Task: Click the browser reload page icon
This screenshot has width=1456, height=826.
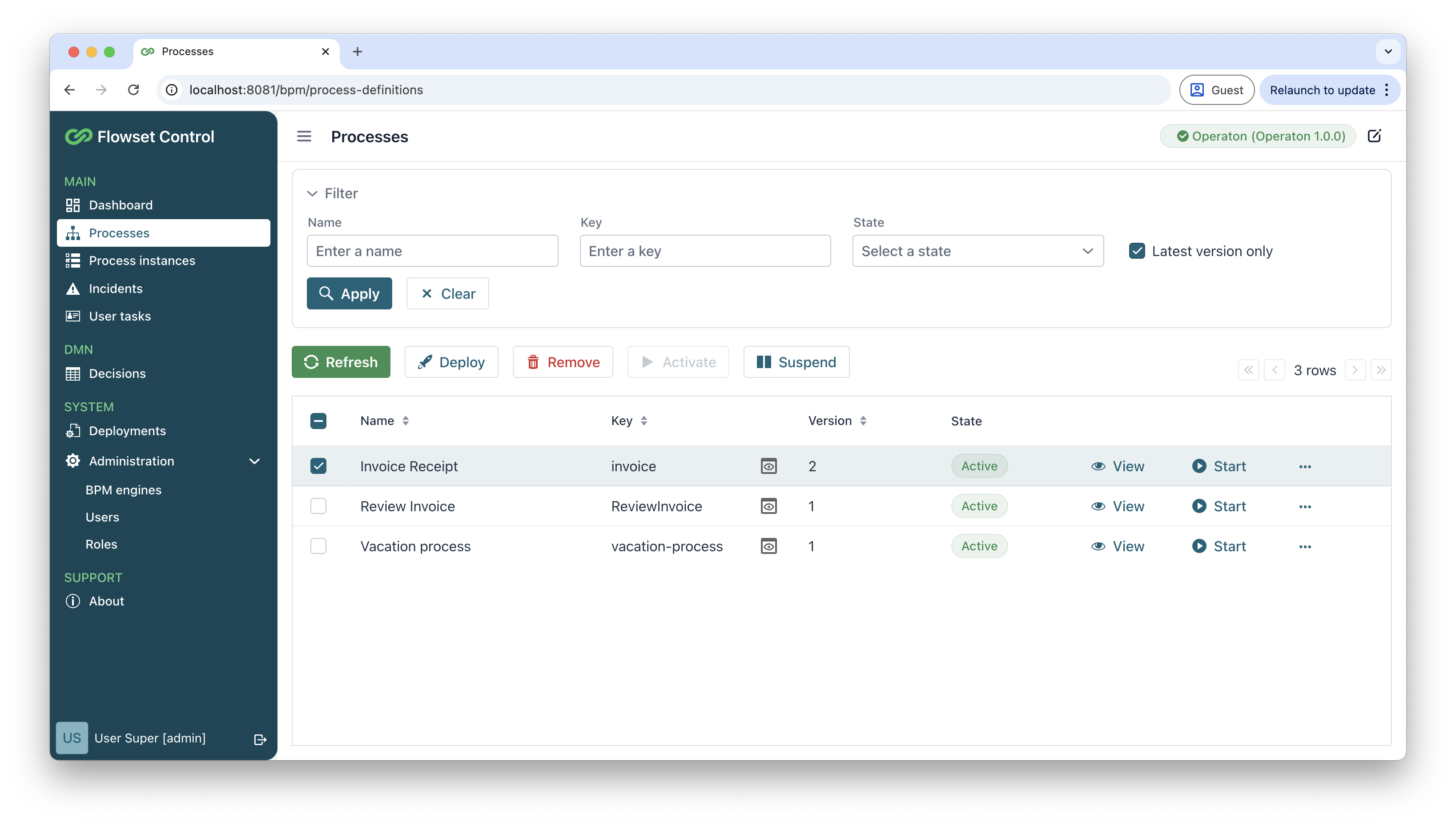Action: pyautogui.click(x=133, y=90)
